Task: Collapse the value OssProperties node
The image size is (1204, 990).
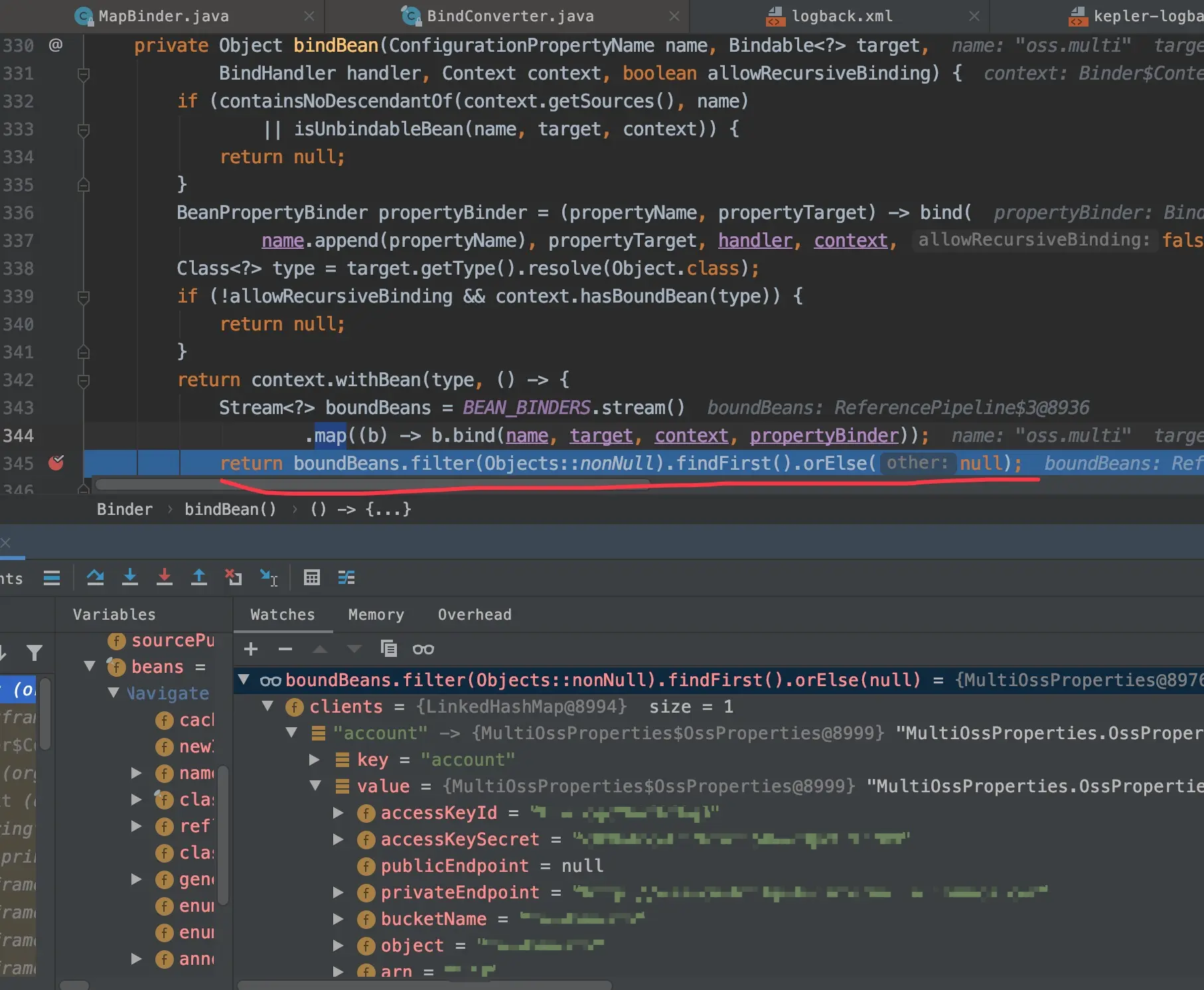Action: click(x=316, y=786)
